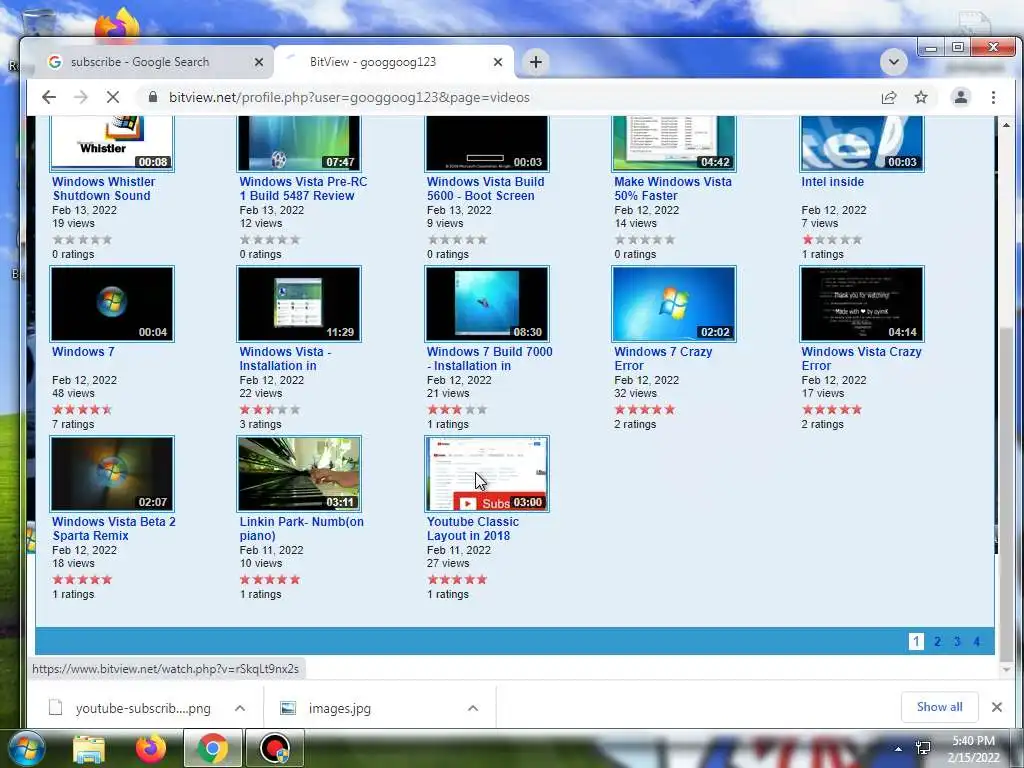Click the lock icon in the address bar
The image size is (1024, 768).
[x=153, y=97]
